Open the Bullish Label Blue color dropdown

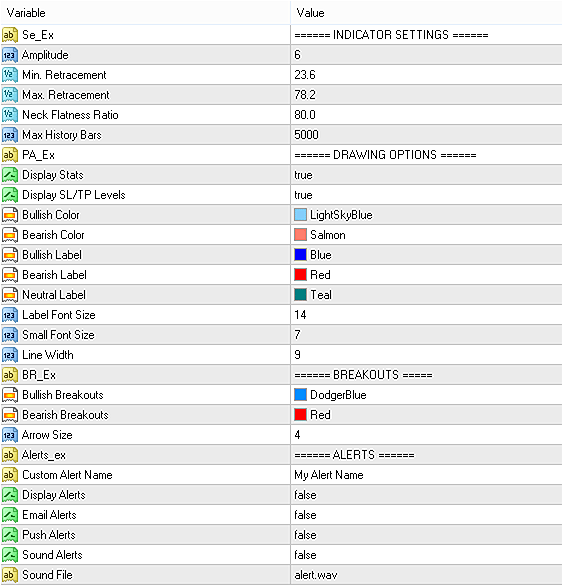426,255
